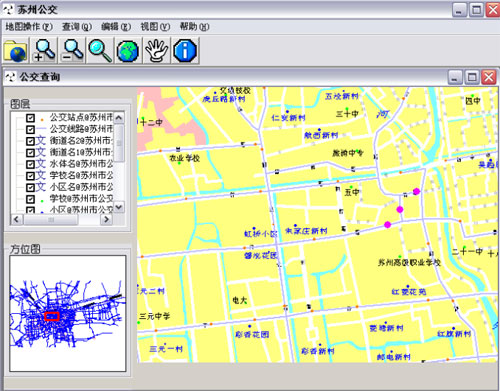This screenshot has height=391, width=500.
Task: Click layer list scroll right arrow
Action: [106, 219]
